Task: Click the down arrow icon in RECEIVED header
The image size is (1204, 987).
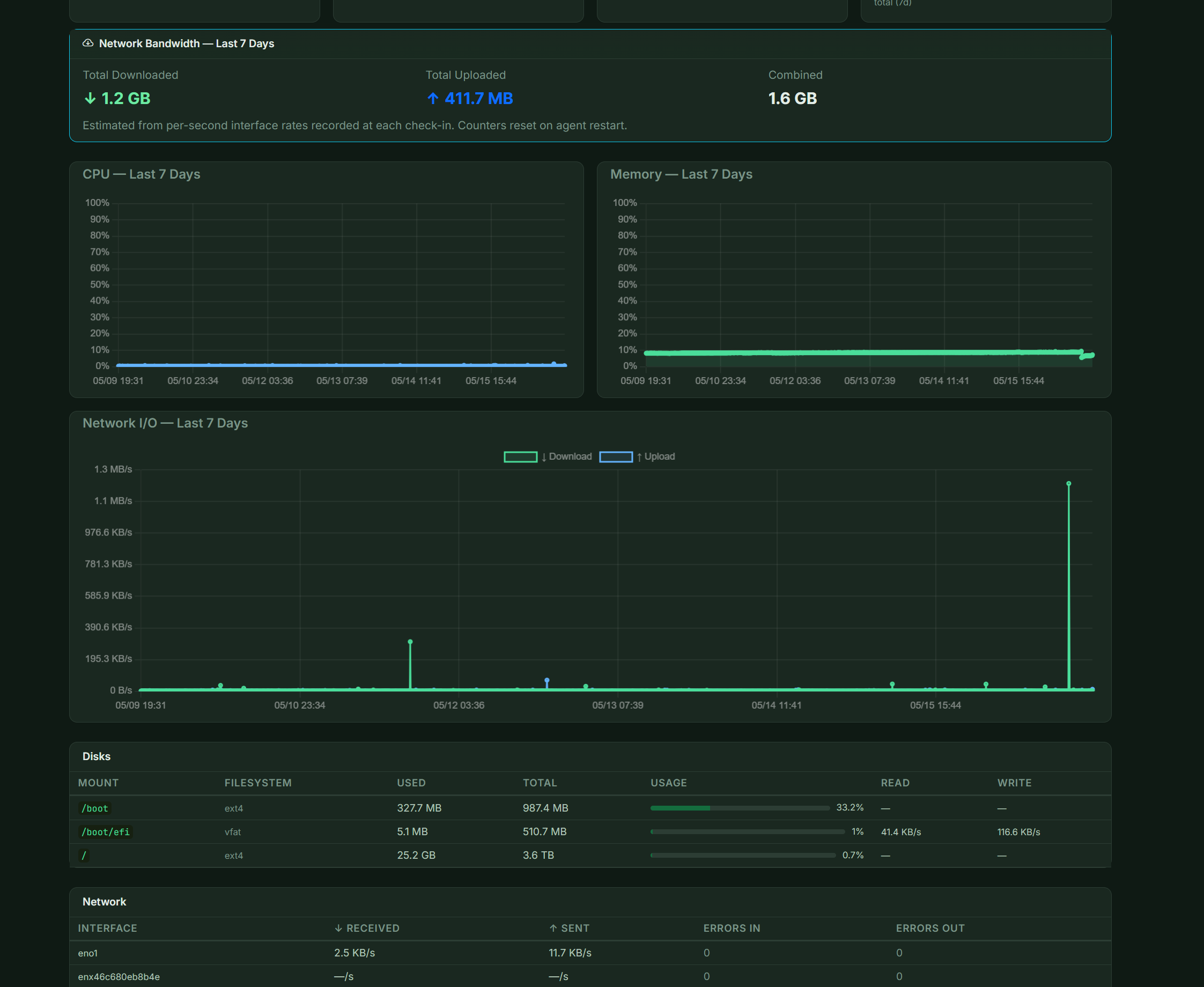Action: (x=338, y=928)
